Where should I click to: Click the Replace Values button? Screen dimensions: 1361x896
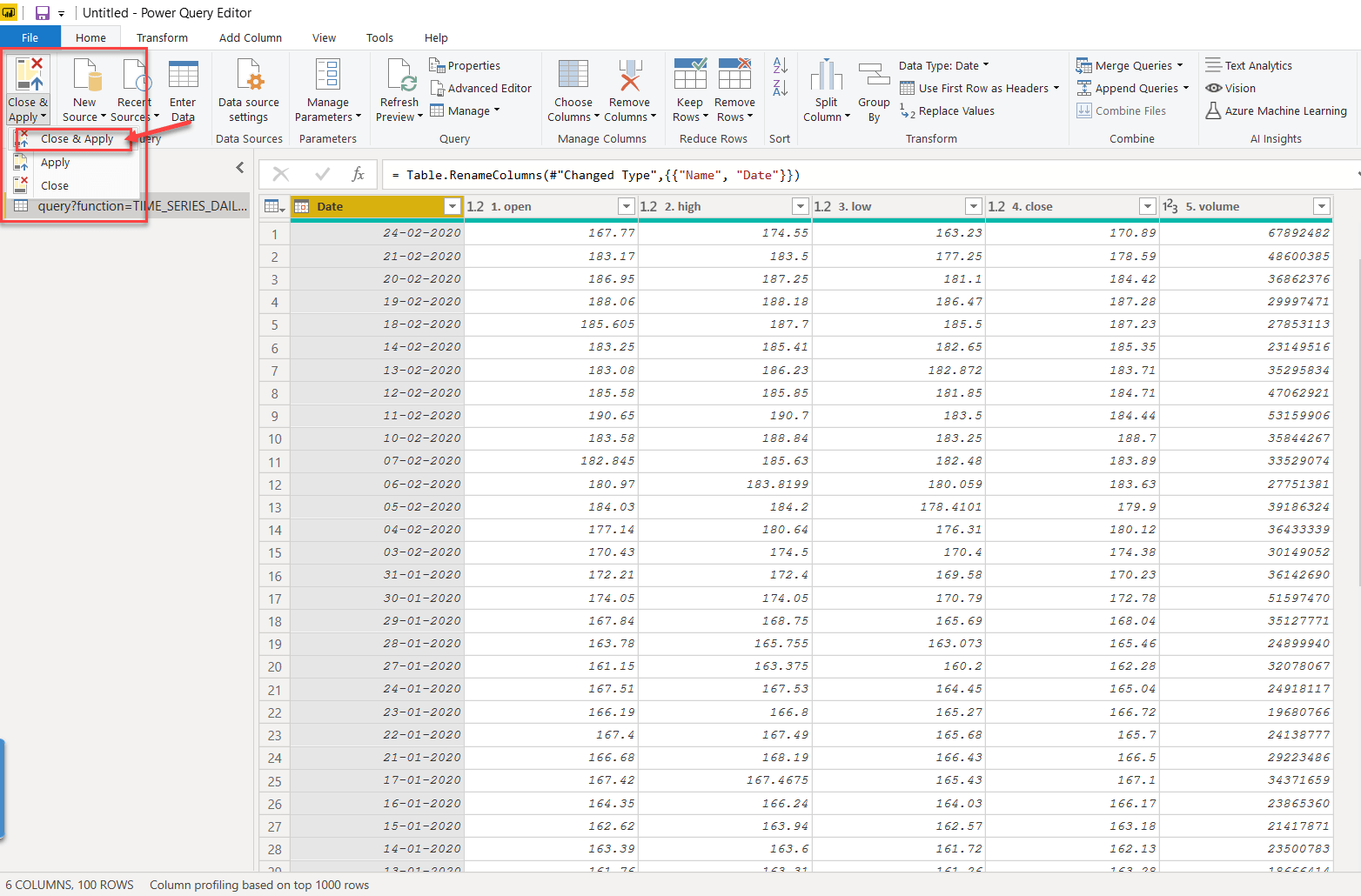tap(955, 111)
